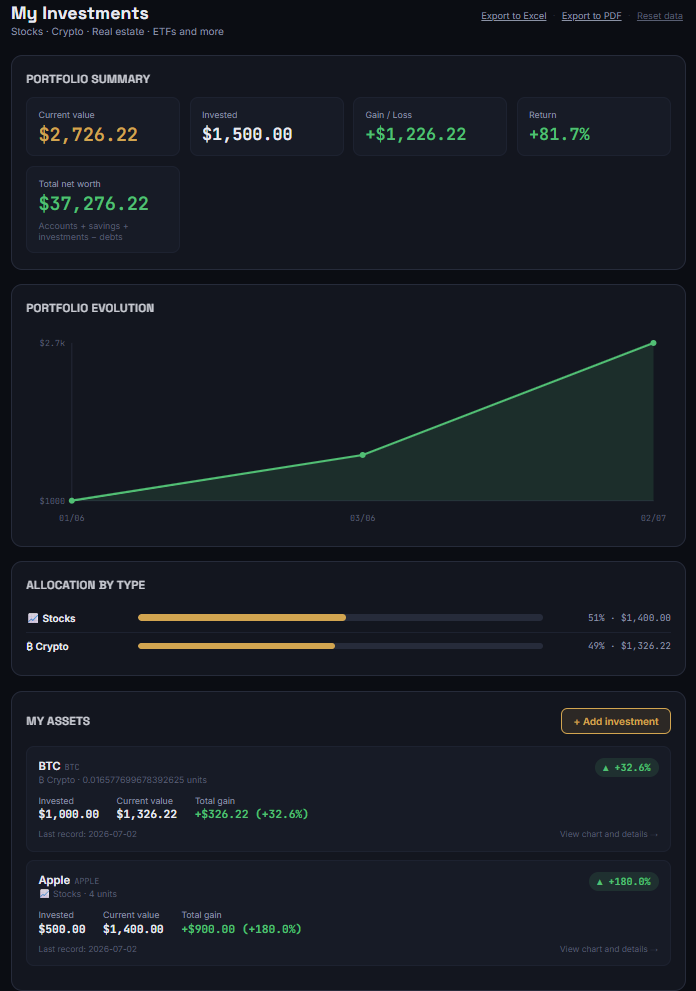
Task: Click the My Investments page title
Action: click(x=80, y=13)
